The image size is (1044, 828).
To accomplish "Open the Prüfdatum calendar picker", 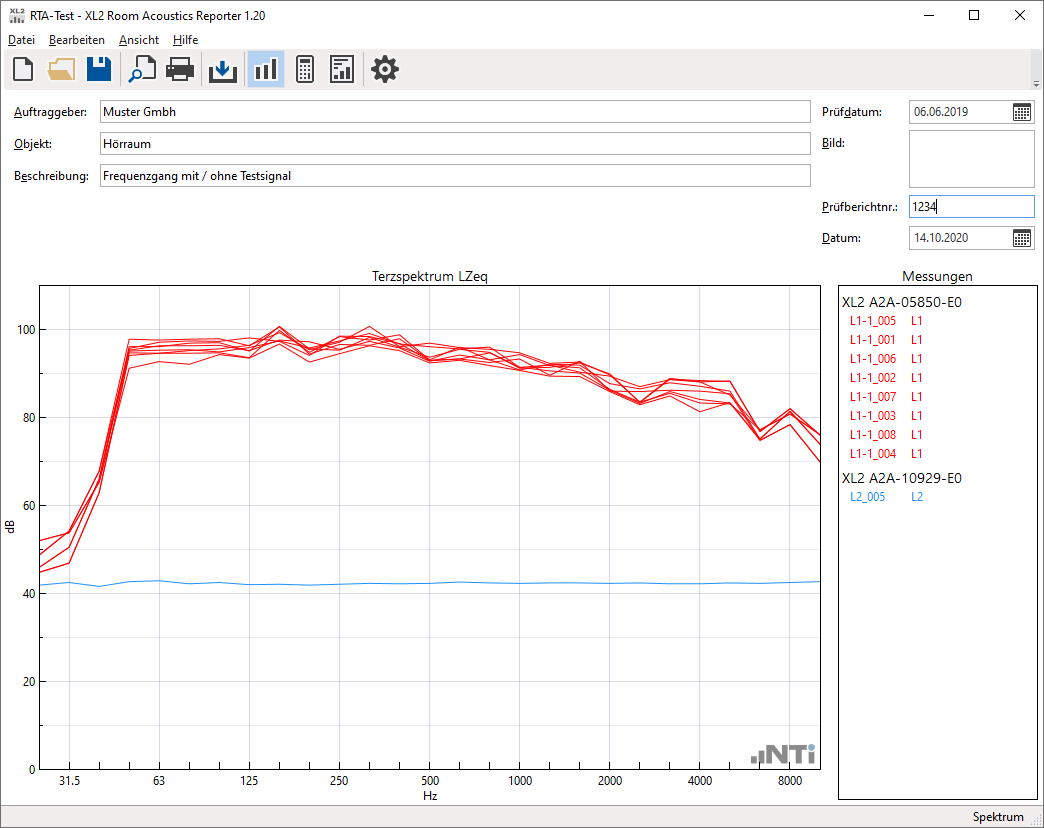I will (x=1022, y=112).
